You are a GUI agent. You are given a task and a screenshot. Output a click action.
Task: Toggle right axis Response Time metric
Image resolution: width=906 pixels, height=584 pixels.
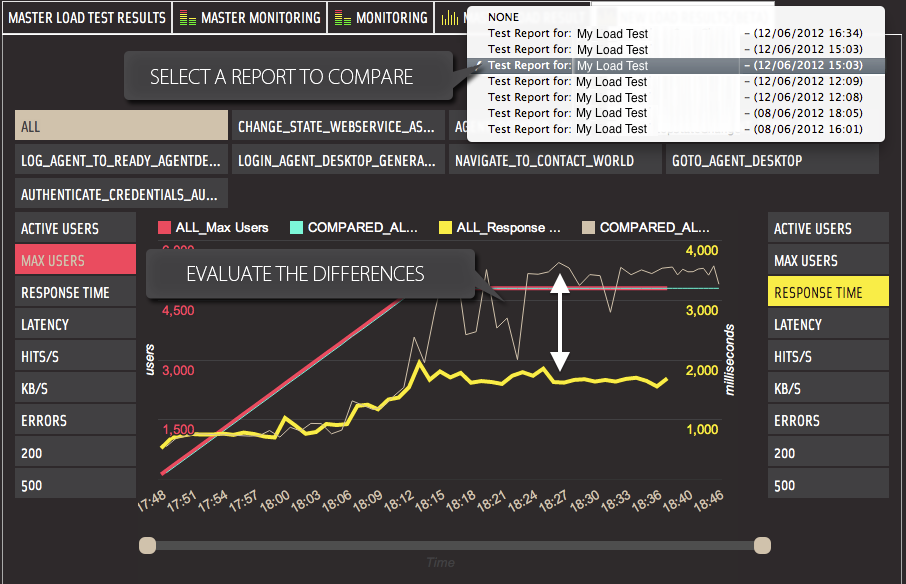(828, 292)
